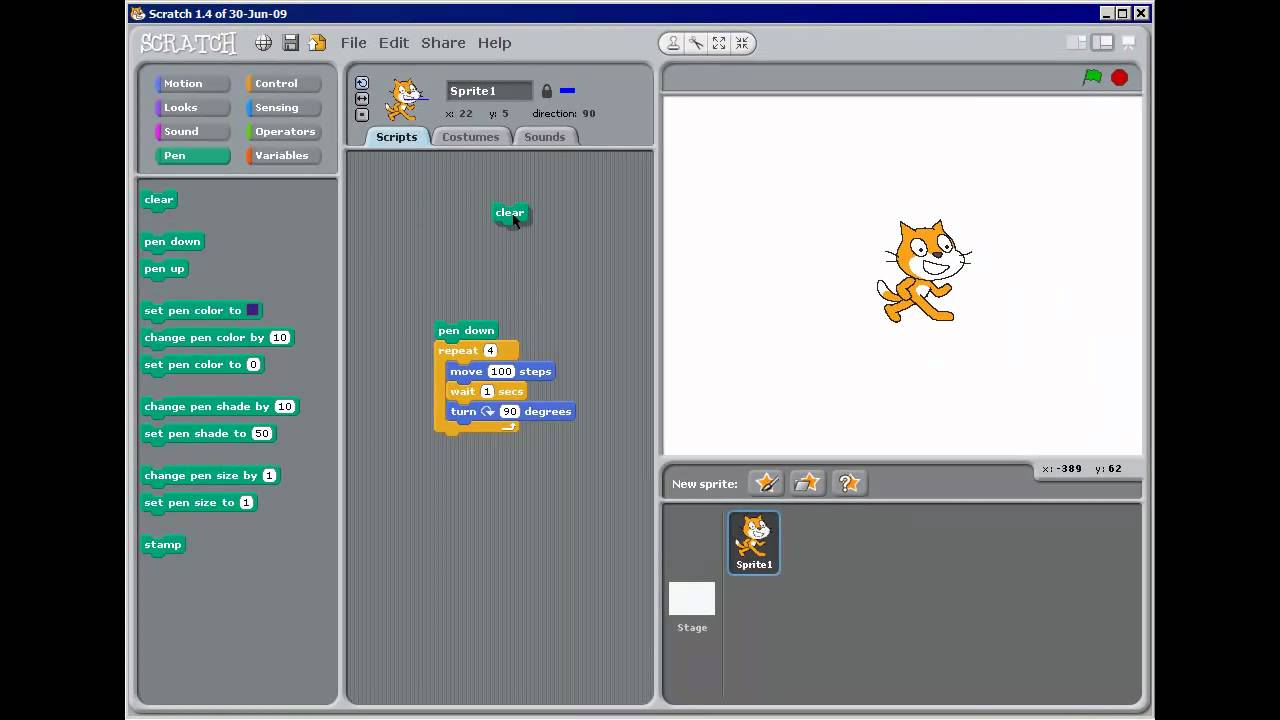Screen dimensions: 1280x720
Task: Select the Sound blocks category
Action: click(x=192, y=132)
